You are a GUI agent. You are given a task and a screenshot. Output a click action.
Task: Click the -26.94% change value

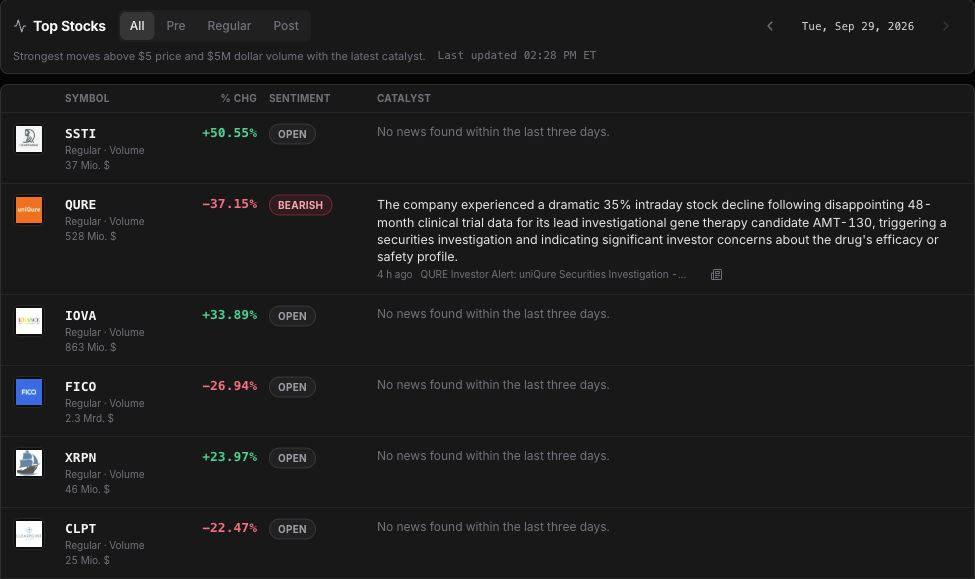click(x=229, y=385)
